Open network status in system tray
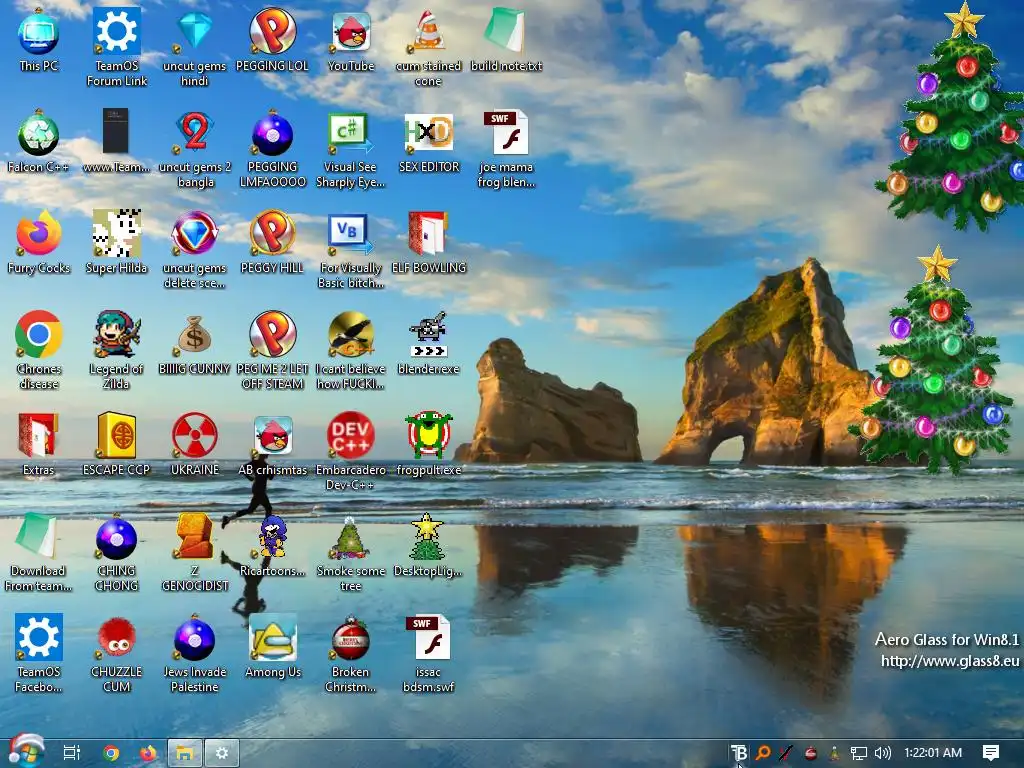Screen dimensions: 1024x768 859,753
